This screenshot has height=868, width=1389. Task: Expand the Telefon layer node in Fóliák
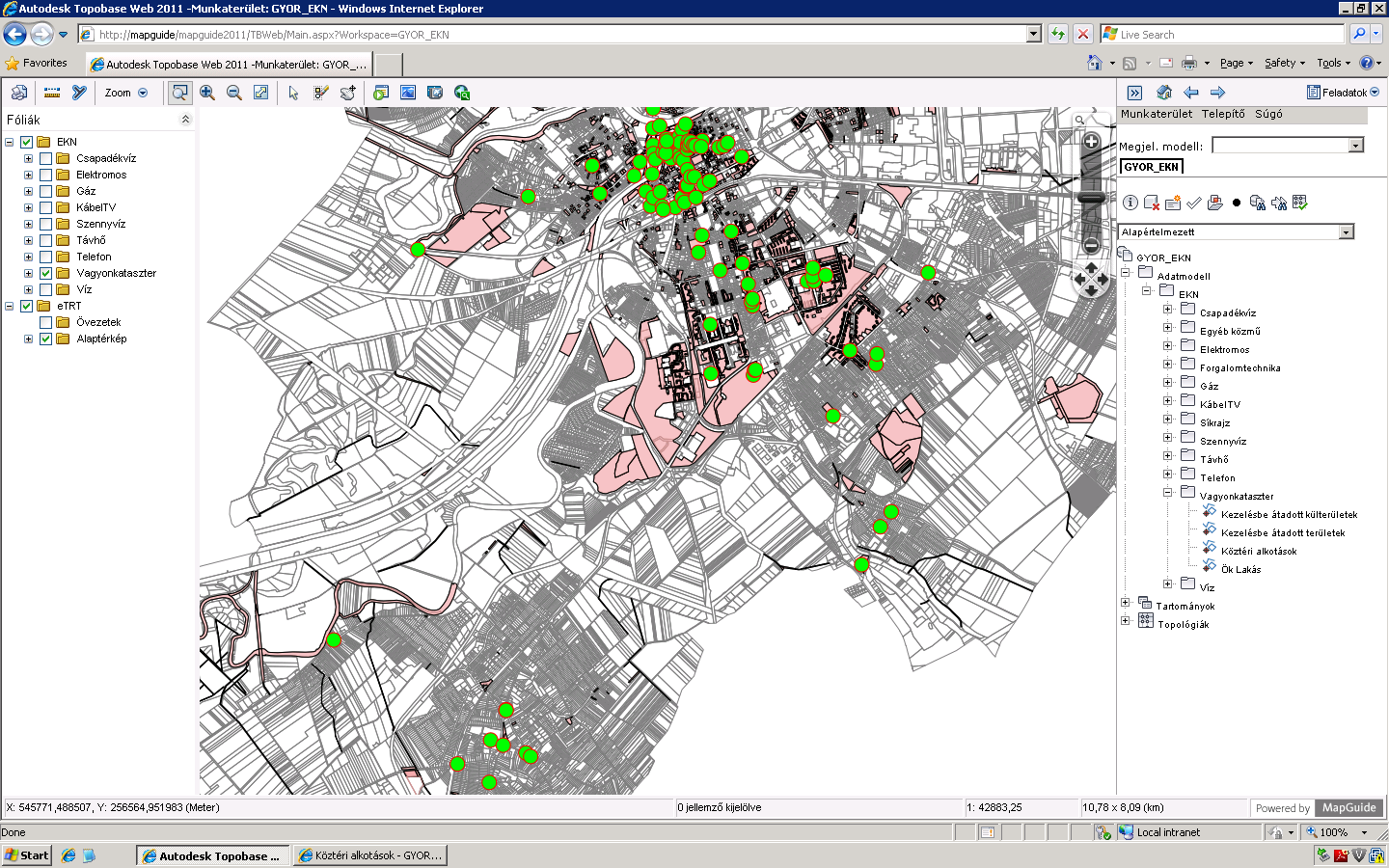[x=28, y=257]
